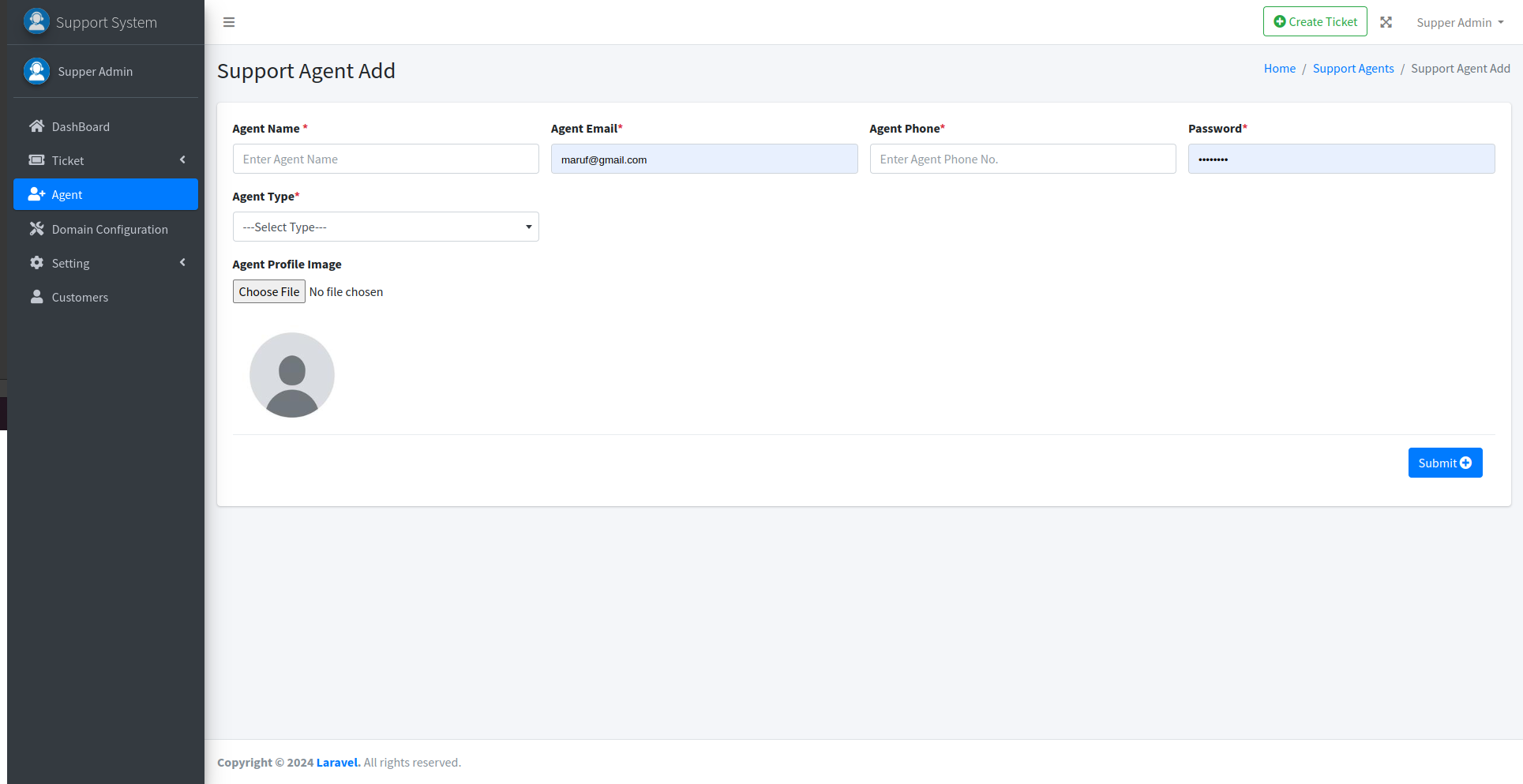Open the Agent Type select dropdown
The image size is (1523, 784).
385,227
